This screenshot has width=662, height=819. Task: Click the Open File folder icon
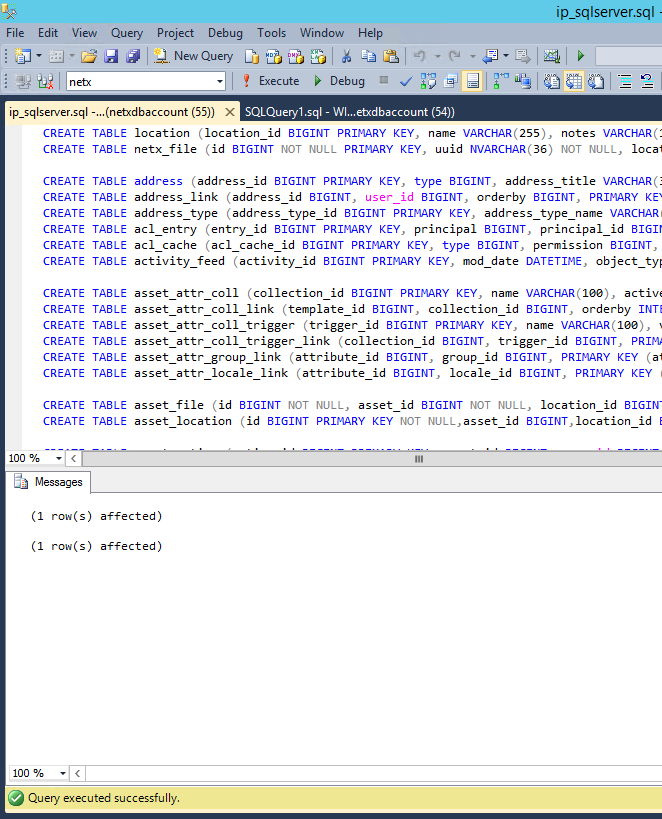[89, 56]
